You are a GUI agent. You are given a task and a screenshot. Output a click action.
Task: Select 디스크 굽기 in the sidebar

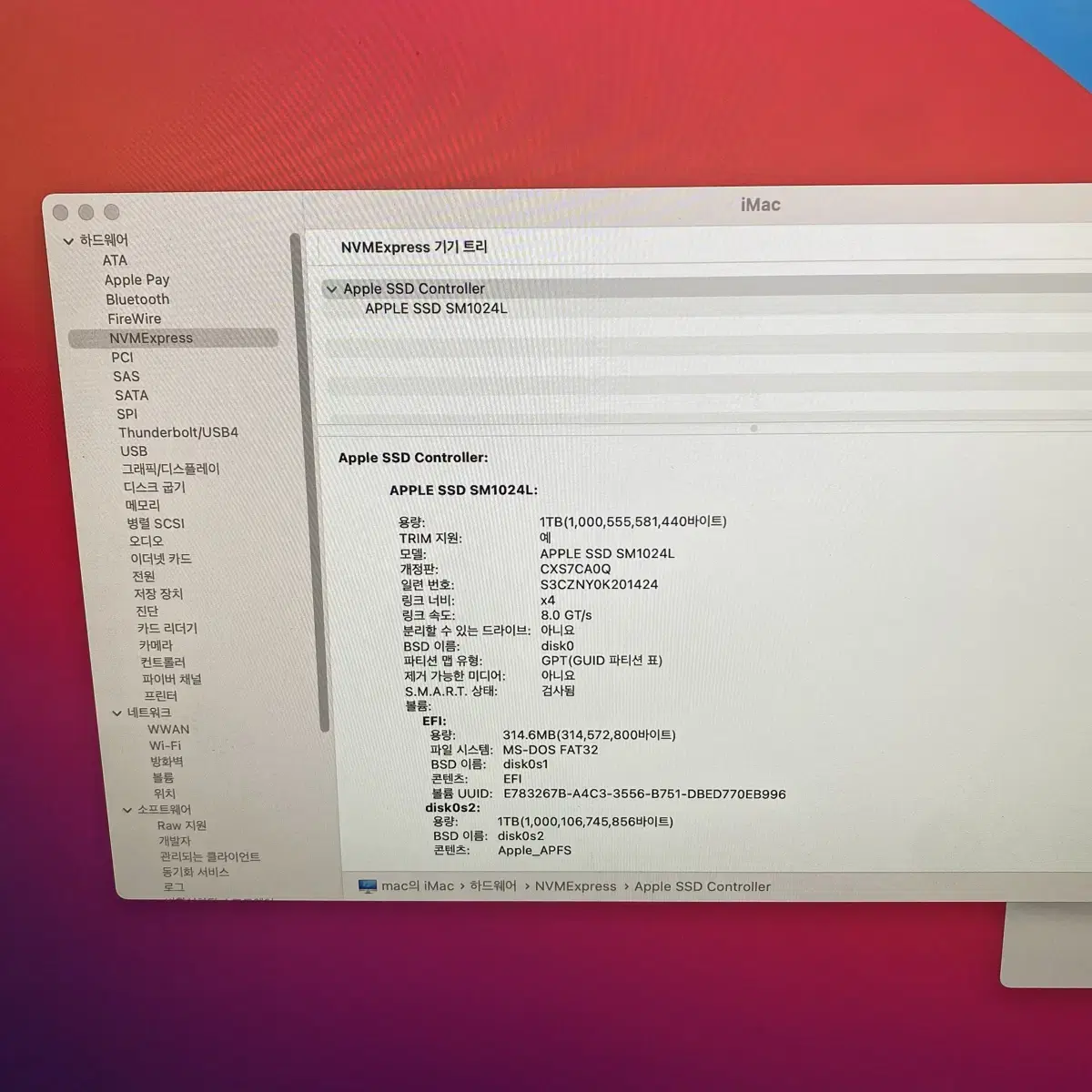click(154, 487)
